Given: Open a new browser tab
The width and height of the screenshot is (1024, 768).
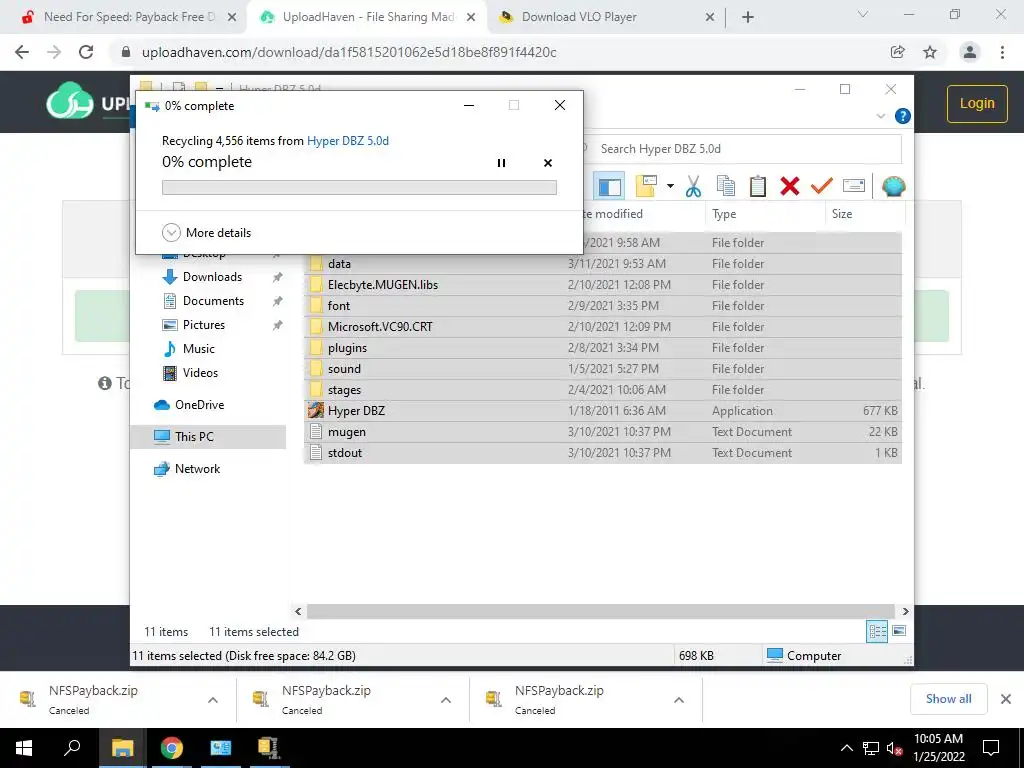Looking at the screenshot, I should 748,17.
